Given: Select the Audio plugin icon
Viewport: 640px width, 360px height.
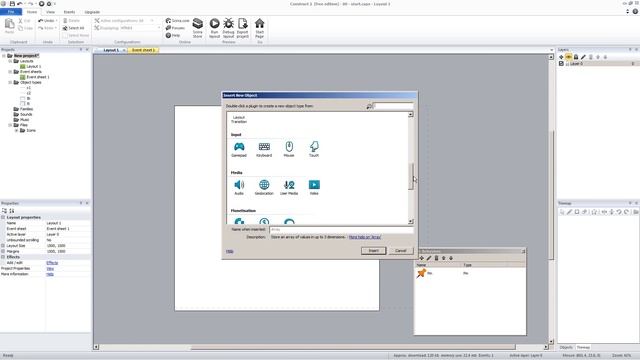Looking at the screenshot, I should click(239, 185).
